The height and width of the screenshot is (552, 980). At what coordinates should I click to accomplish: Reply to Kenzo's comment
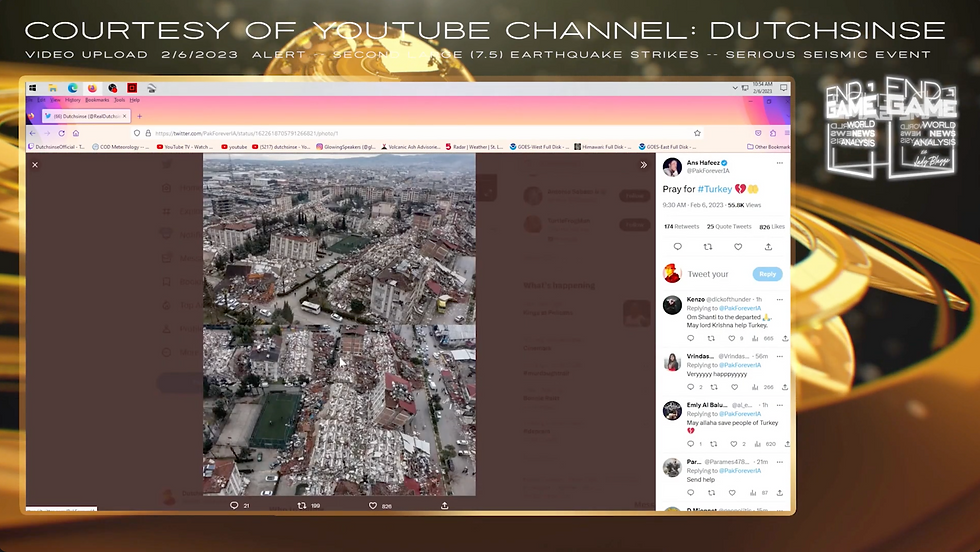pos(691,338)
